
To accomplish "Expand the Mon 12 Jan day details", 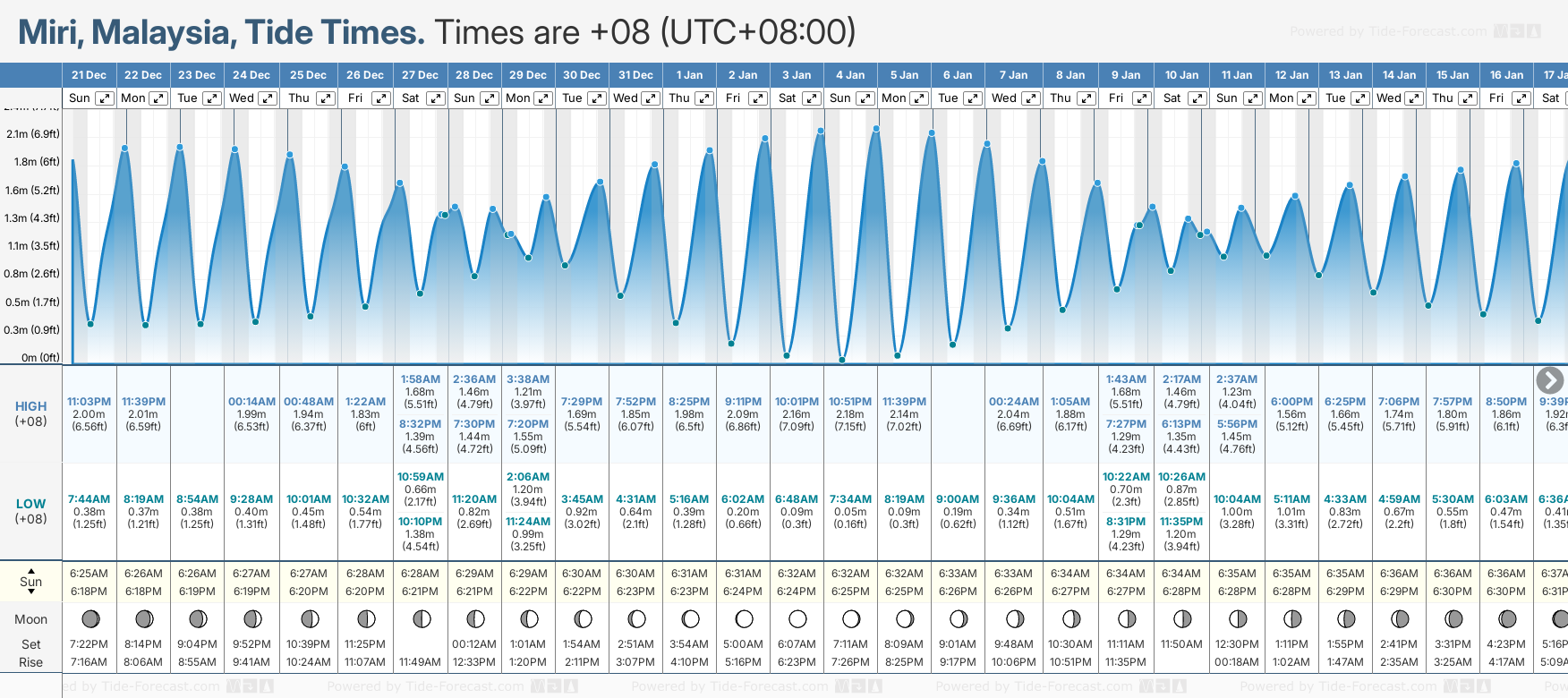I will (x=1307, y=98).
